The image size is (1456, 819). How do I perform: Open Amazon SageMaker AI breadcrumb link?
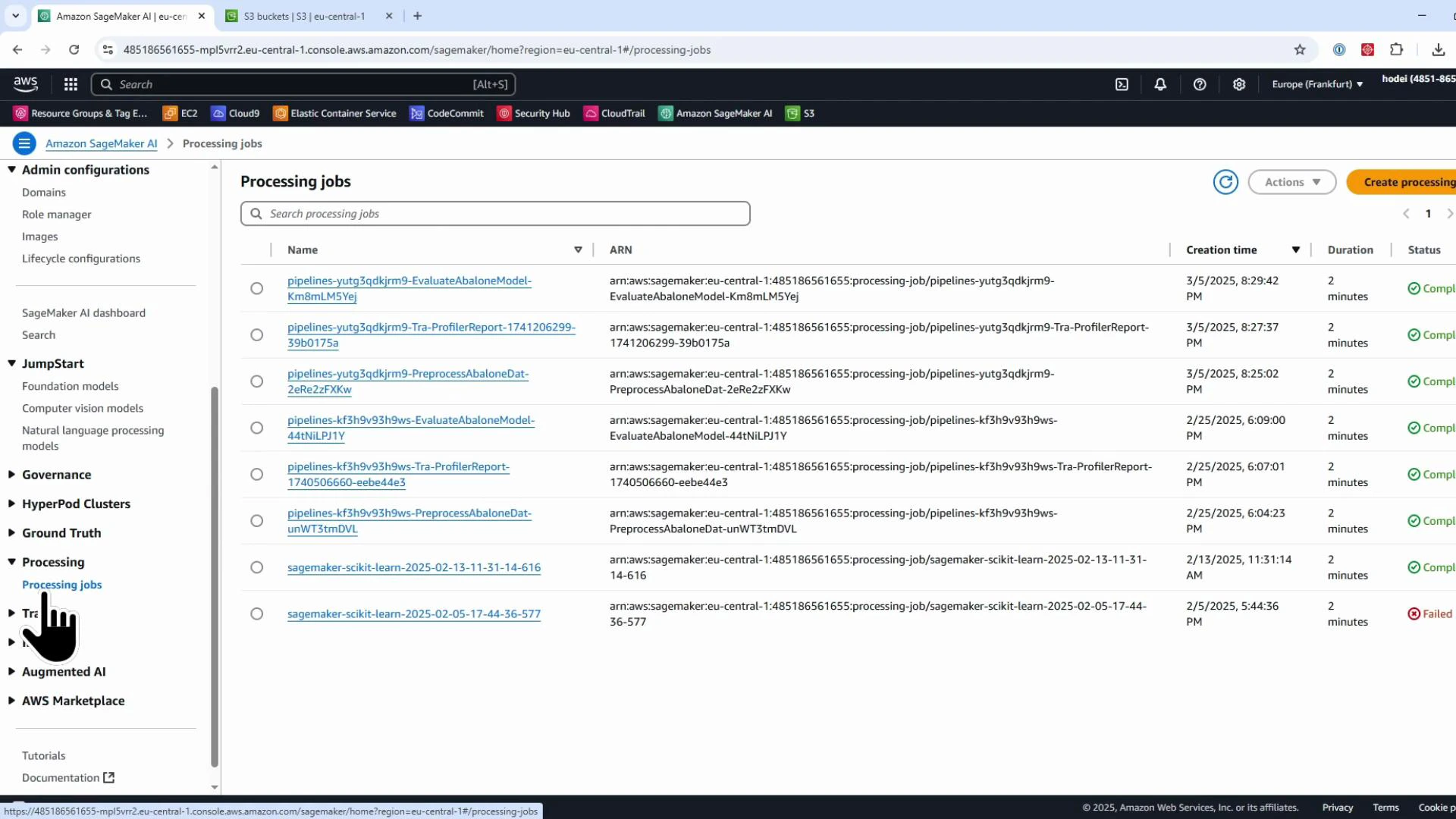click(x=102, y=143)
